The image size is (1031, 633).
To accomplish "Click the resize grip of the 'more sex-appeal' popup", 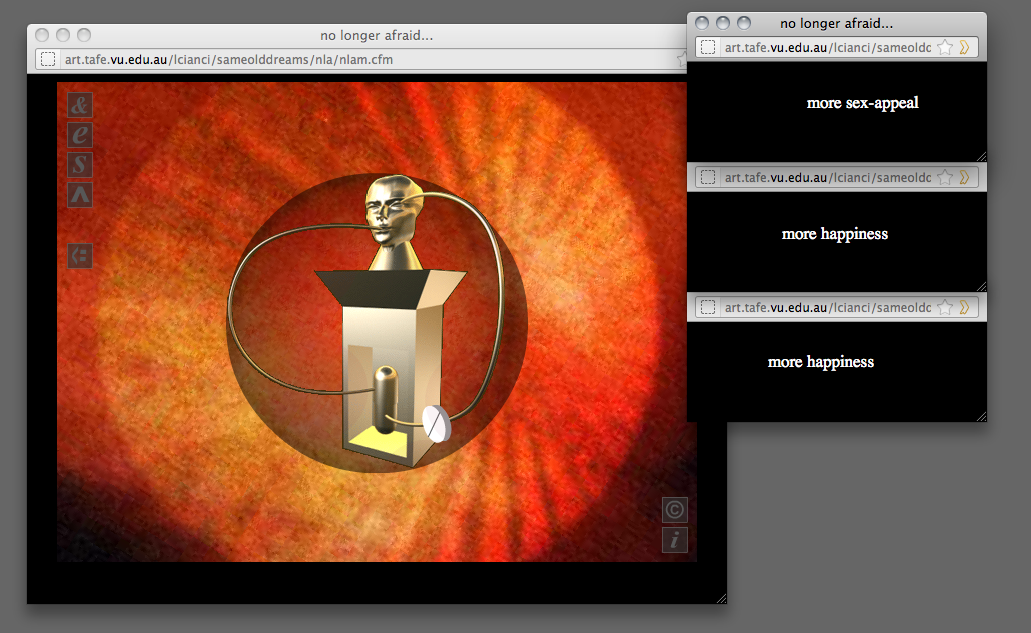I will (x=982, y=156).
